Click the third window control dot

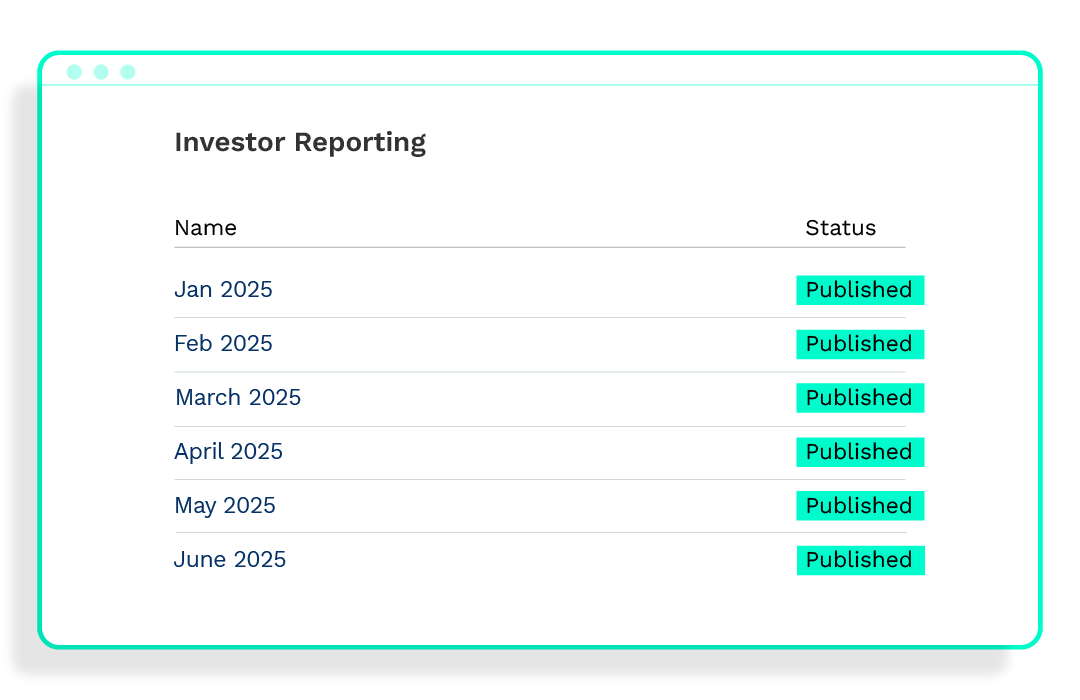click(x=128, y=72)
